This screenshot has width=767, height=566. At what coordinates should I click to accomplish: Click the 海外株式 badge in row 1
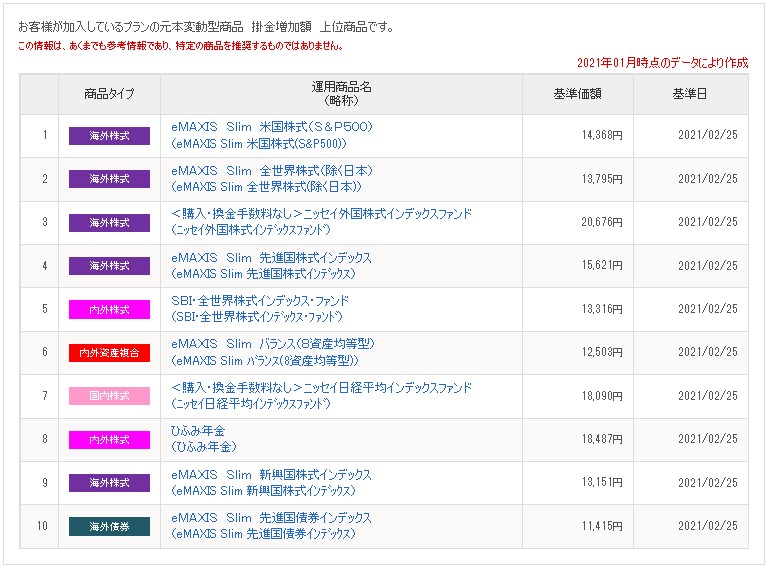point(109,136)
